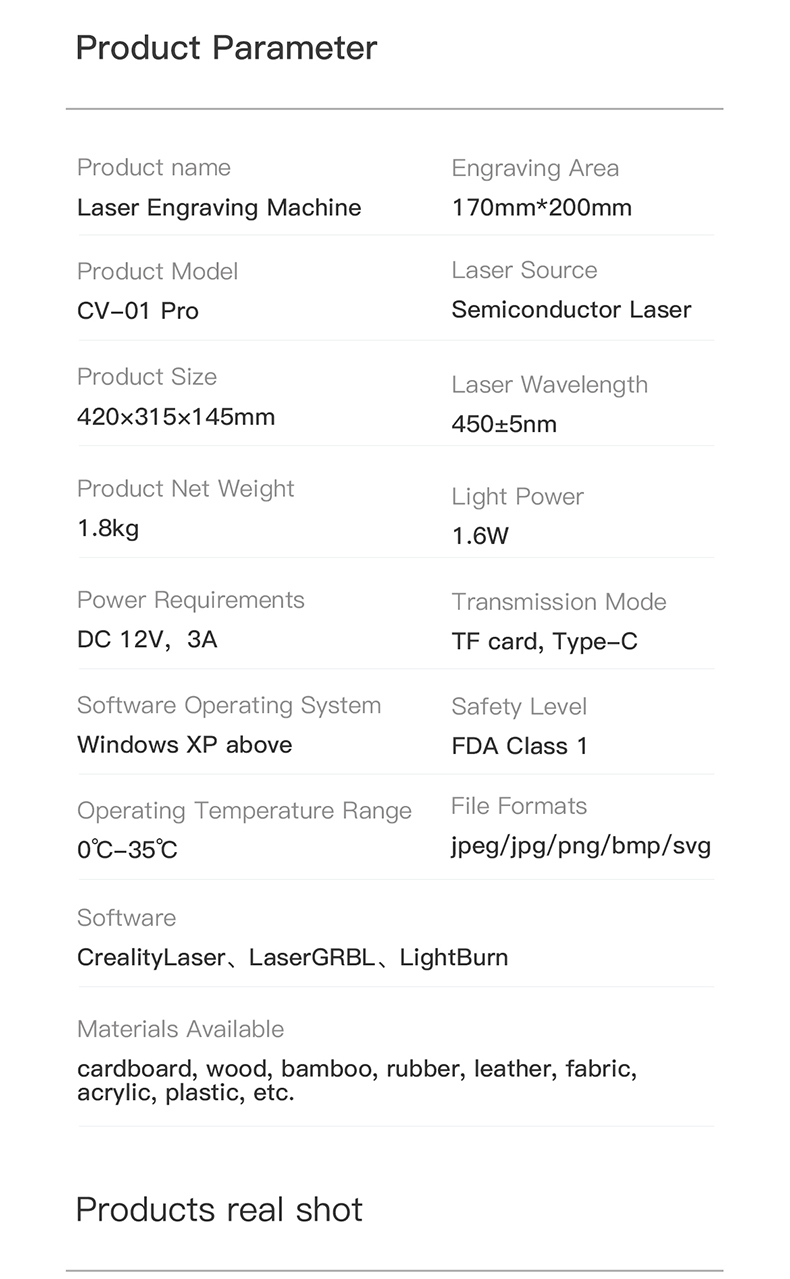Screen dimensions: 790x1279
Task: Select the 1.8kg net weight value
Action: [x=108, y=528]
